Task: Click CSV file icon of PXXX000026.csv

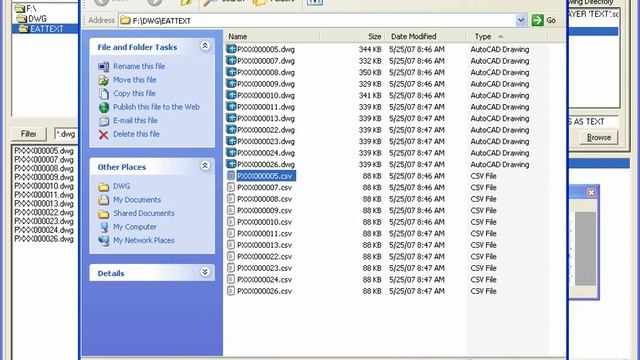Action: tap(231, 291)
